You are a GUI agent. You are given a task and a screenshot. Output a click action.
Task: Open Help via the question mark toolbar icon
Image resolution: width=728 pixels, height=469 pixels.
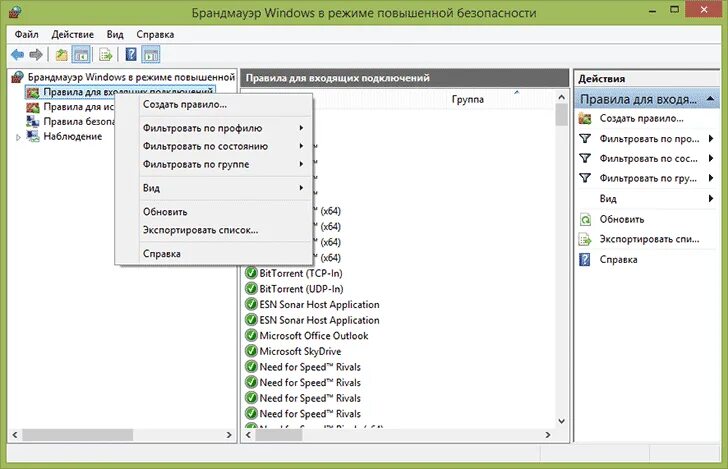click(x=131, y=54)
